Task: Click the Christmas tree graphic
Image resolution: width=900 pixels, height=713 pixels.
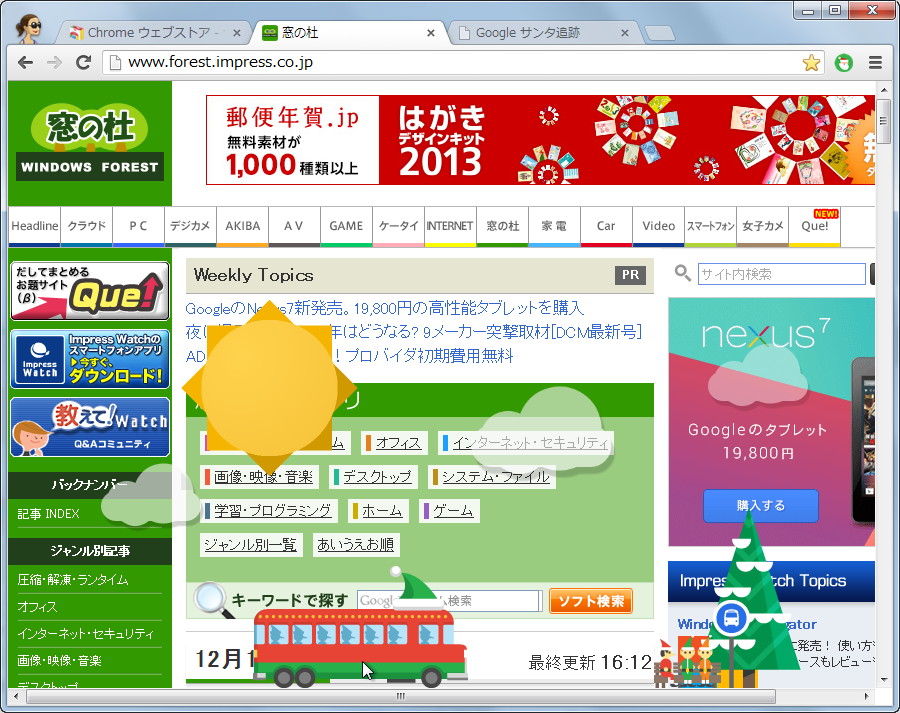Action: click(750, 597)
